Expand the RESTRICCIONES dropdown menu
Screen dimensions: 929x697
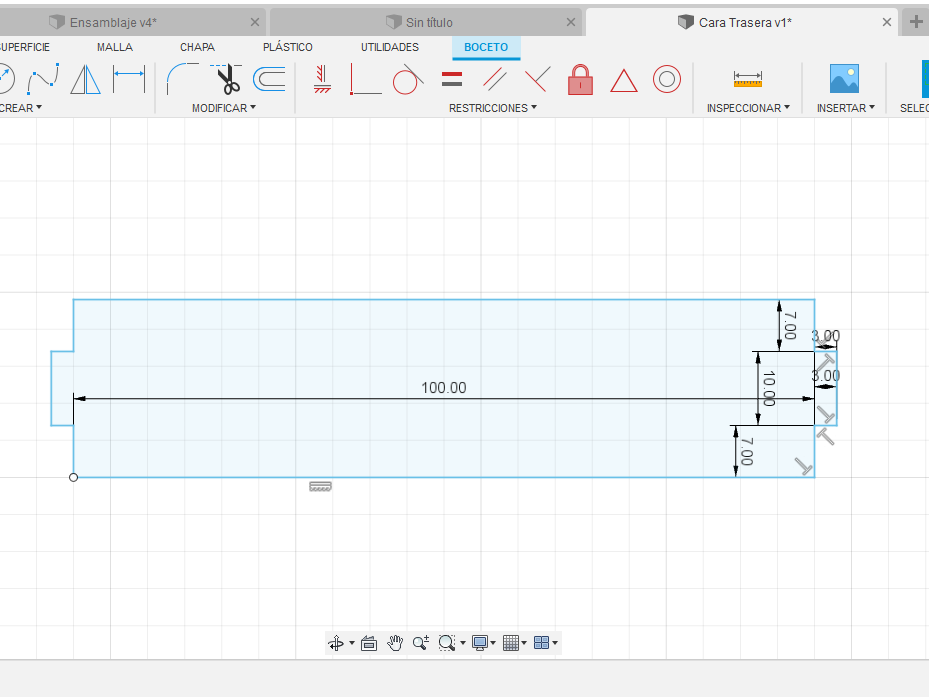point(493,108)
